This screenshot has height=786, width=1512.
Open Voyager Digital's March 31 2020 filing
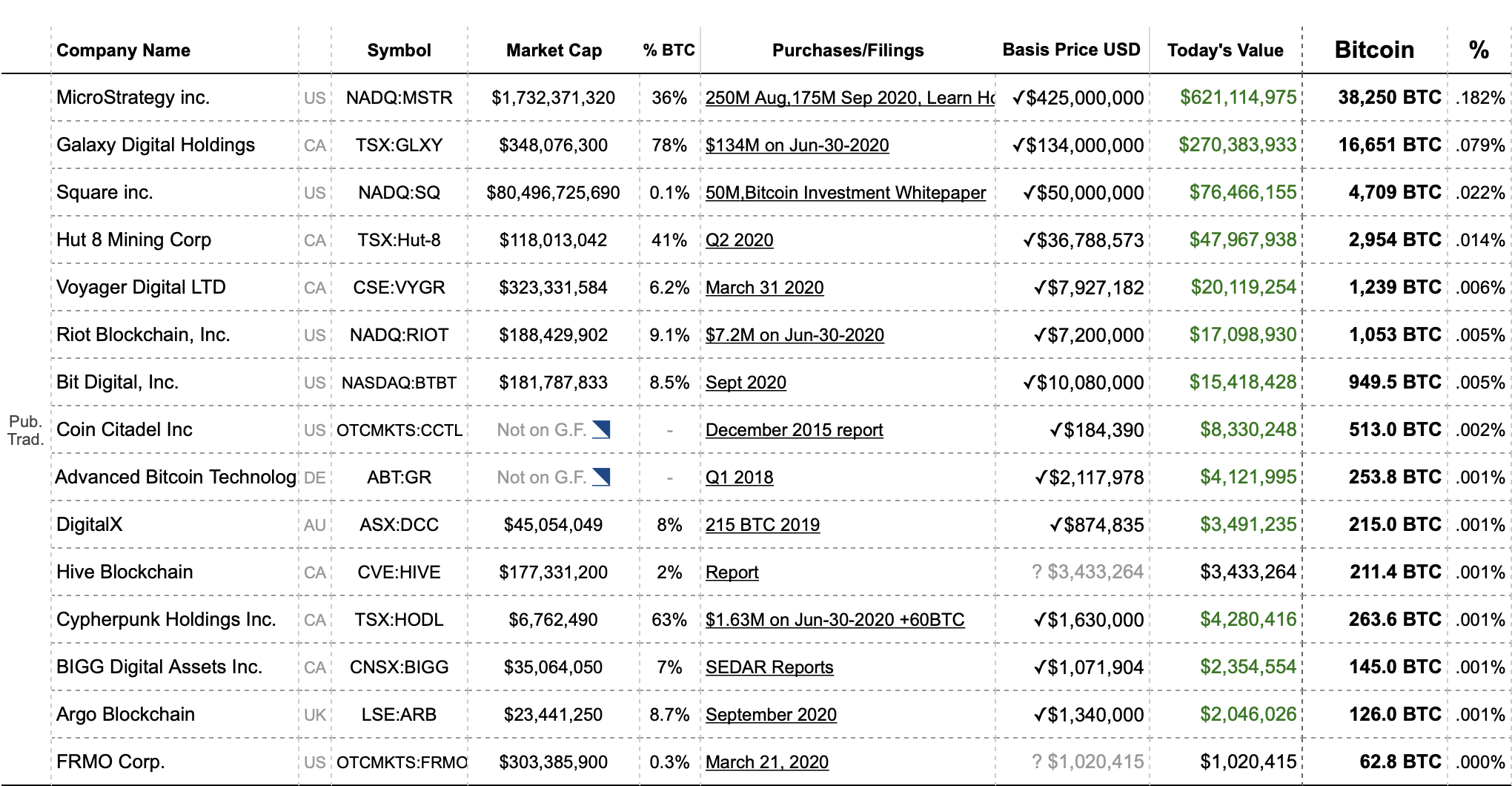(764, 288)
